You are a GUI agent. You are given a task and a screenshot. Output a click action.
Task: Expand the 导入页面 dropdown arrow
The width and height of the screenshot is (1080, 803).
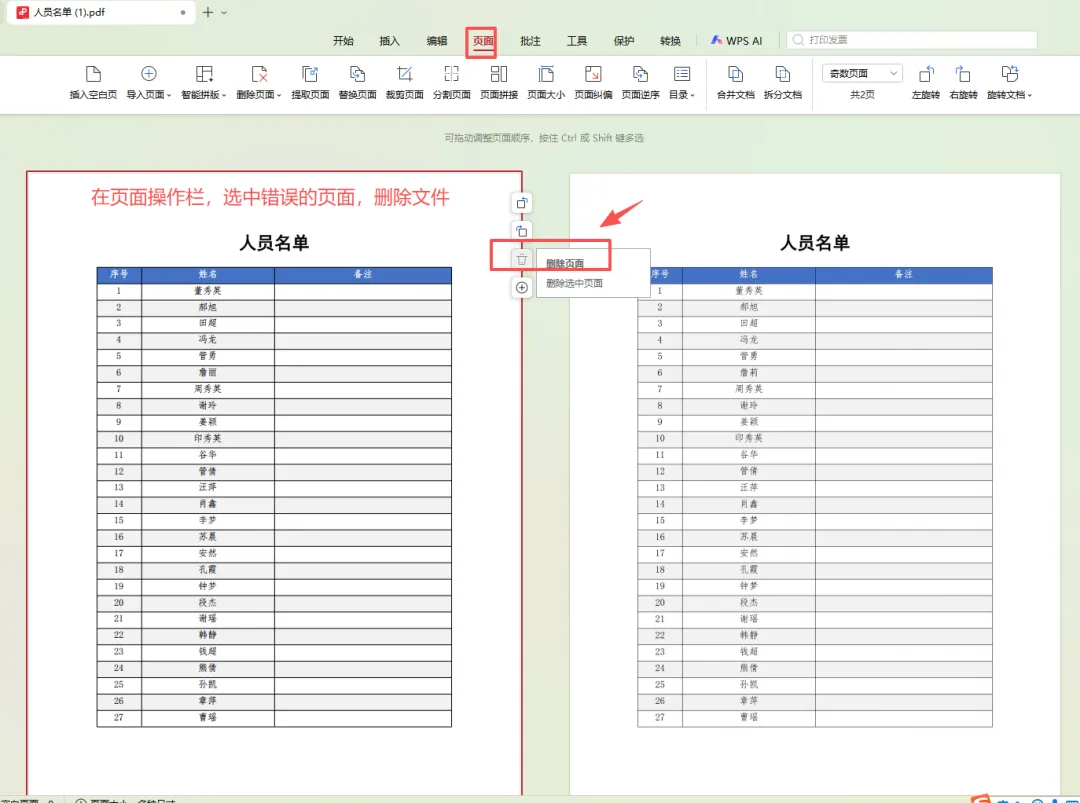click(x=169, y=95)
